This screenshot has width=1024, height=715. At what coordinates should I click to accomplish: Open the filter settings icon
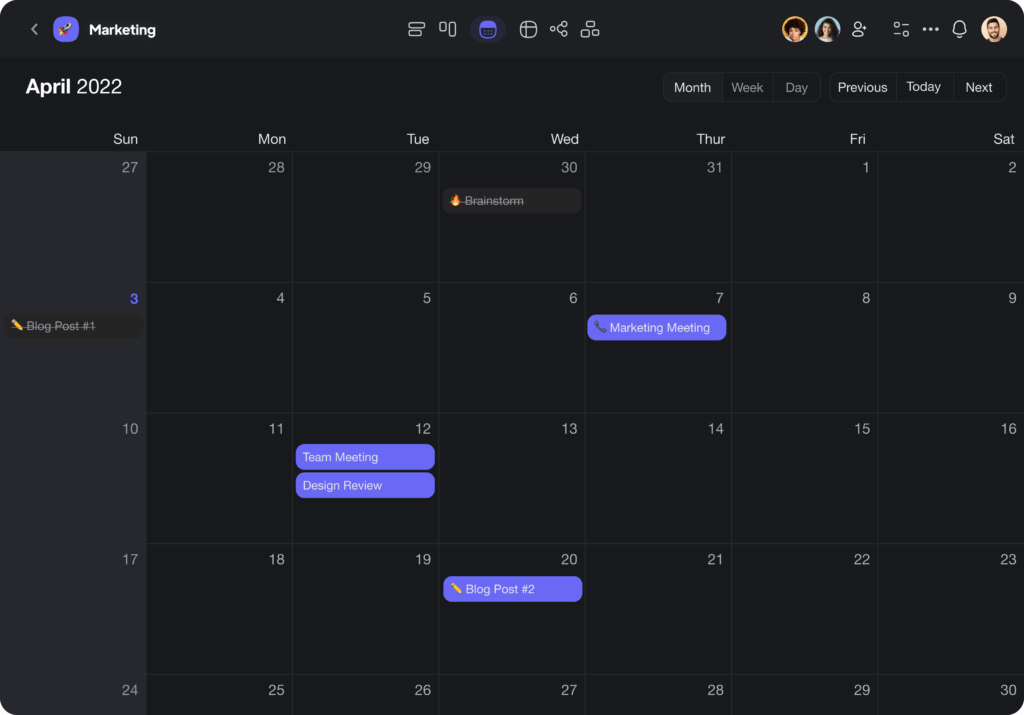point(900,29)
